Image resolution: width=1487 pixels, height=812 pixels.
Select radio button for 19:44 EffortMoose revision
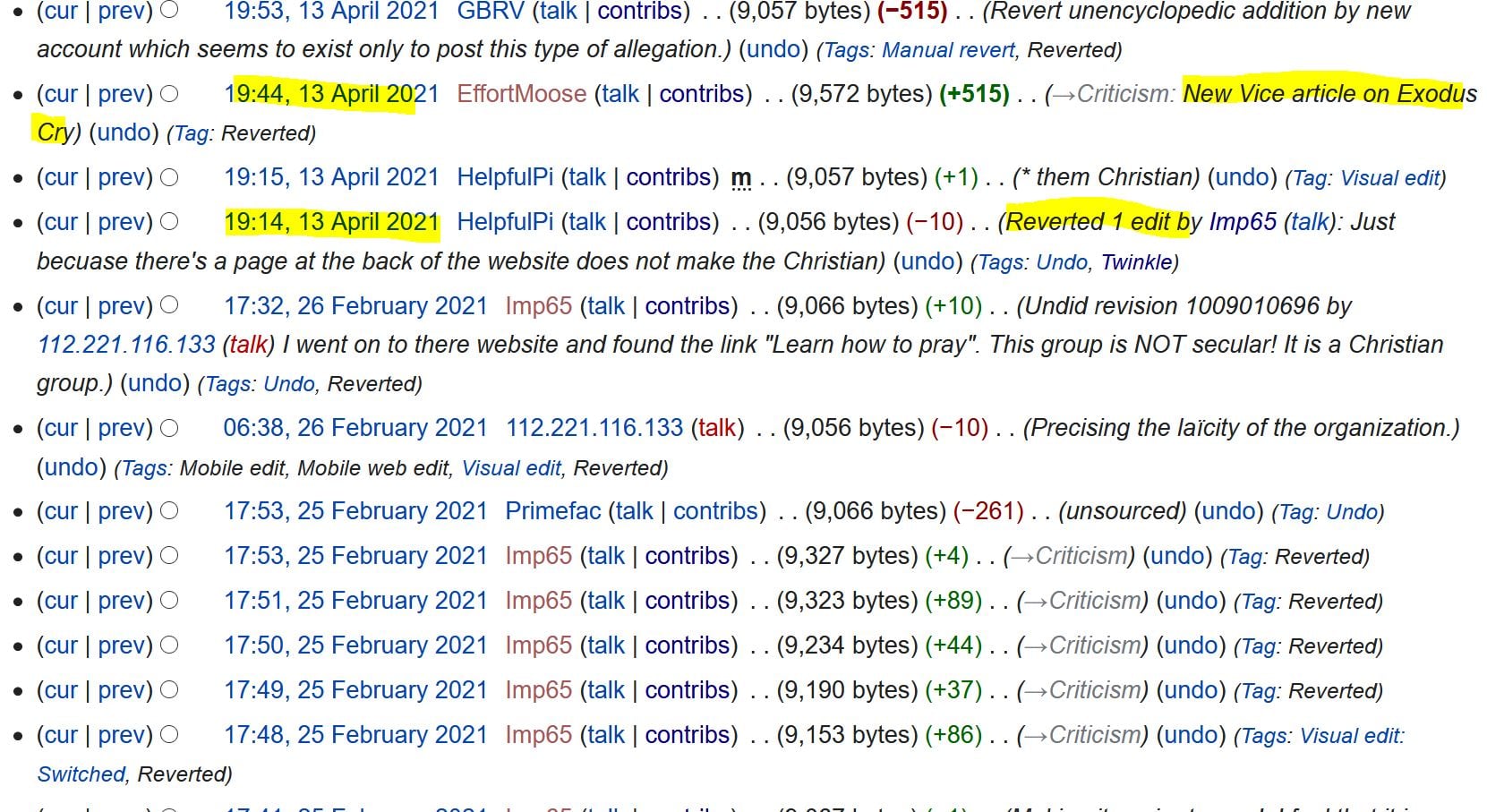coord(169,94)
